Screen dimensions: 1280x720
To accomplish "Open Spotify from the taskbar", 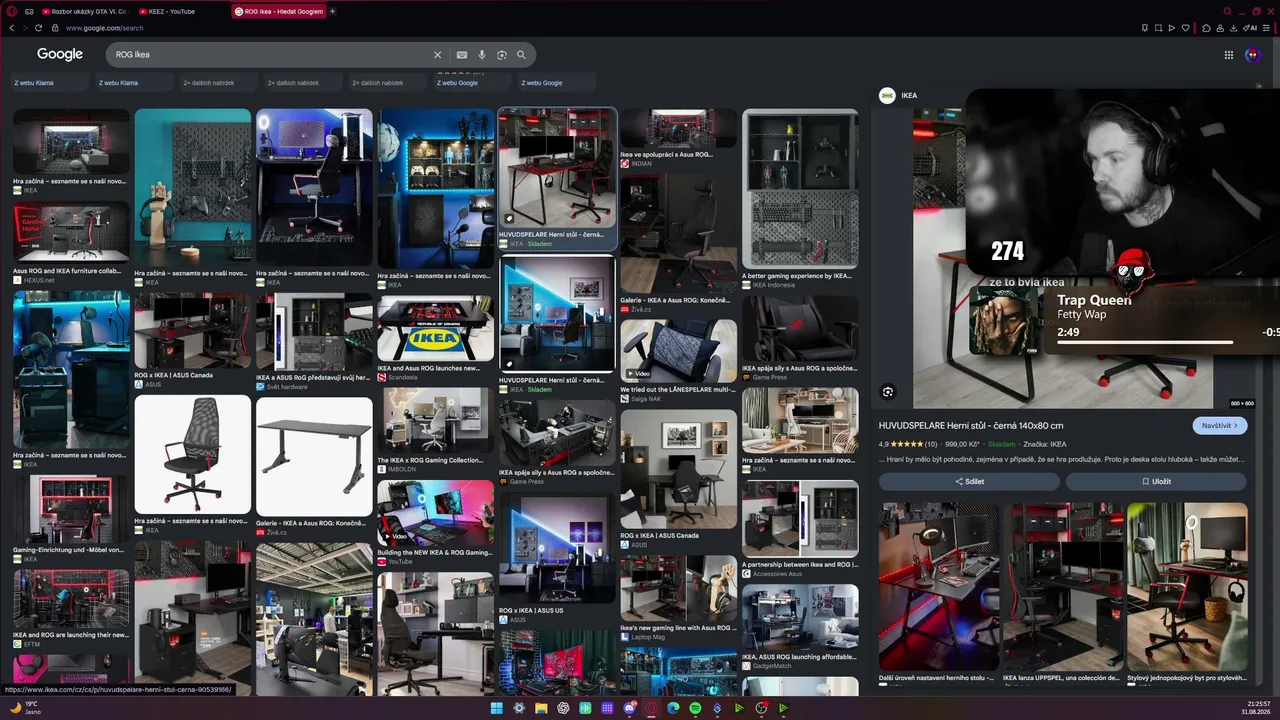I will tap(695, 708).
